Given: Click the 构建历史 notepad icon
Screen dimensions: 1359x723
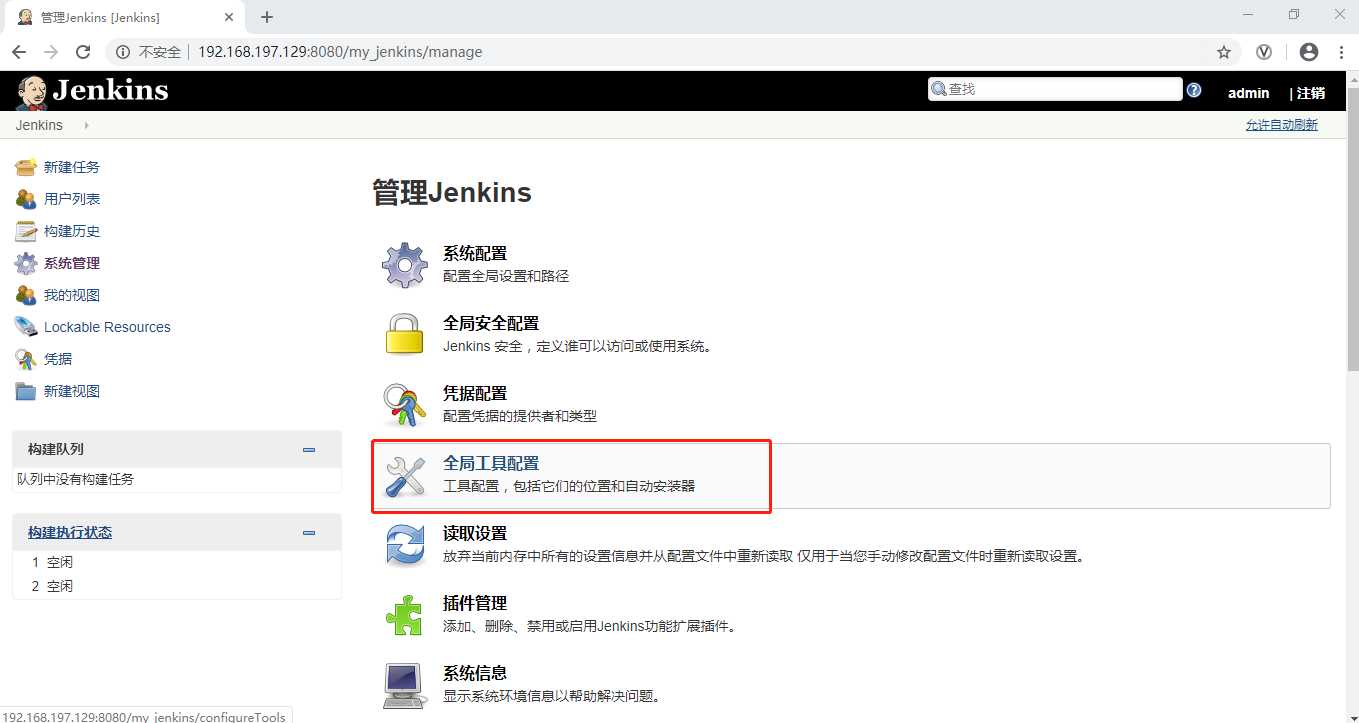Looking at the screenshot, I should point(26,231).
